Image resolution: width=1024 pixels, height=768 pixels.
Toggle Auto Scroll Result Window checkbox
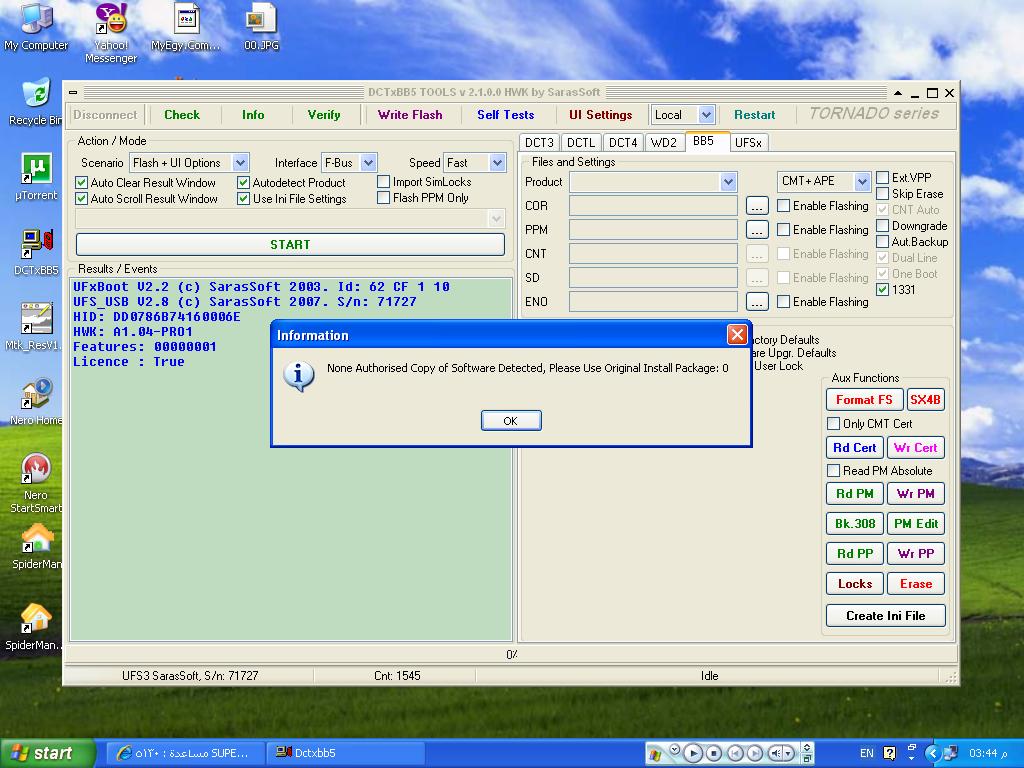click(82, 199)
